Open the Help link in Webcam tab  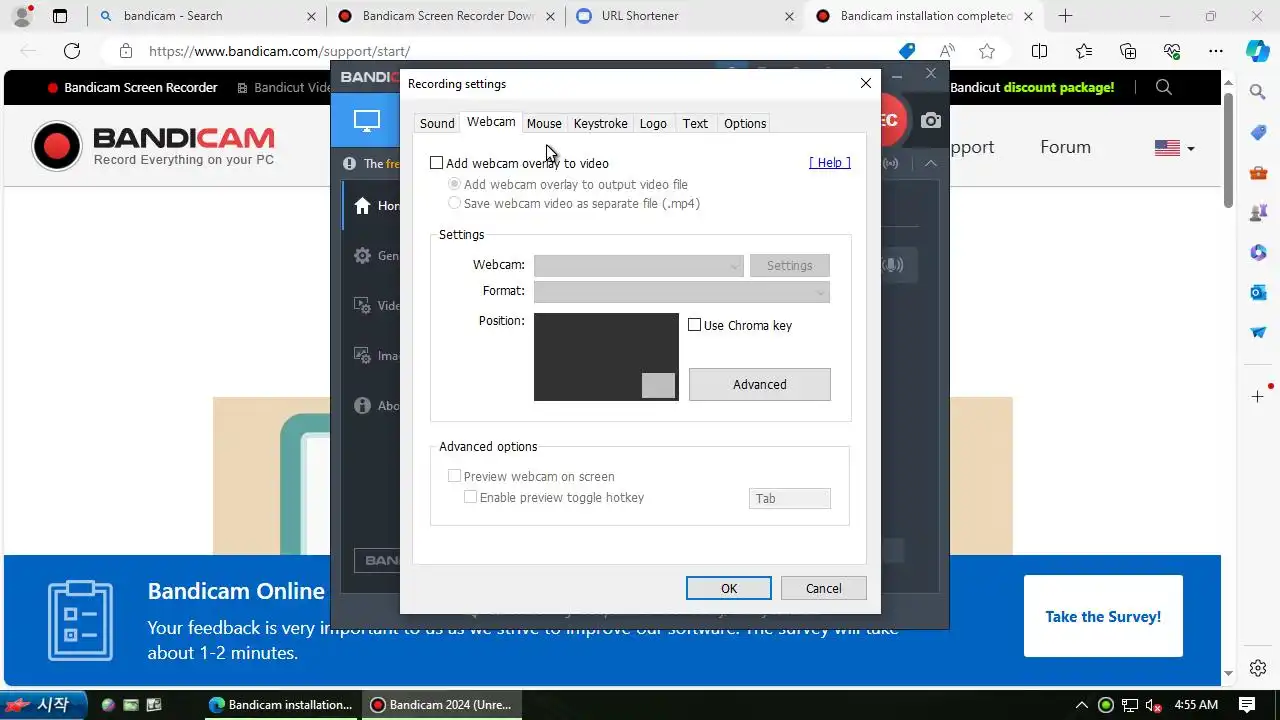[830, 162]
